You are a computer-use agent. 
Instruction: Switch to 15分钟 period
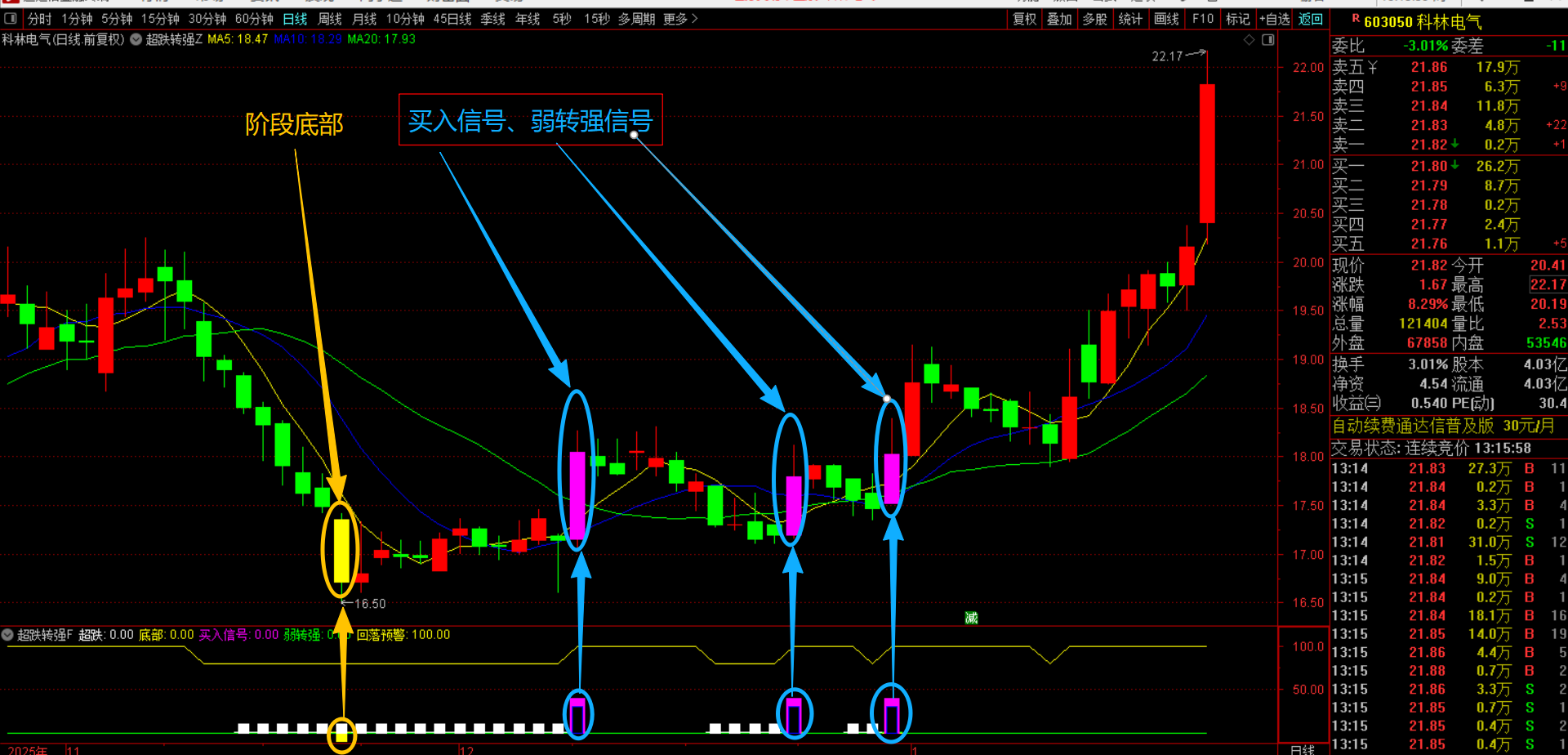[160, 19]
